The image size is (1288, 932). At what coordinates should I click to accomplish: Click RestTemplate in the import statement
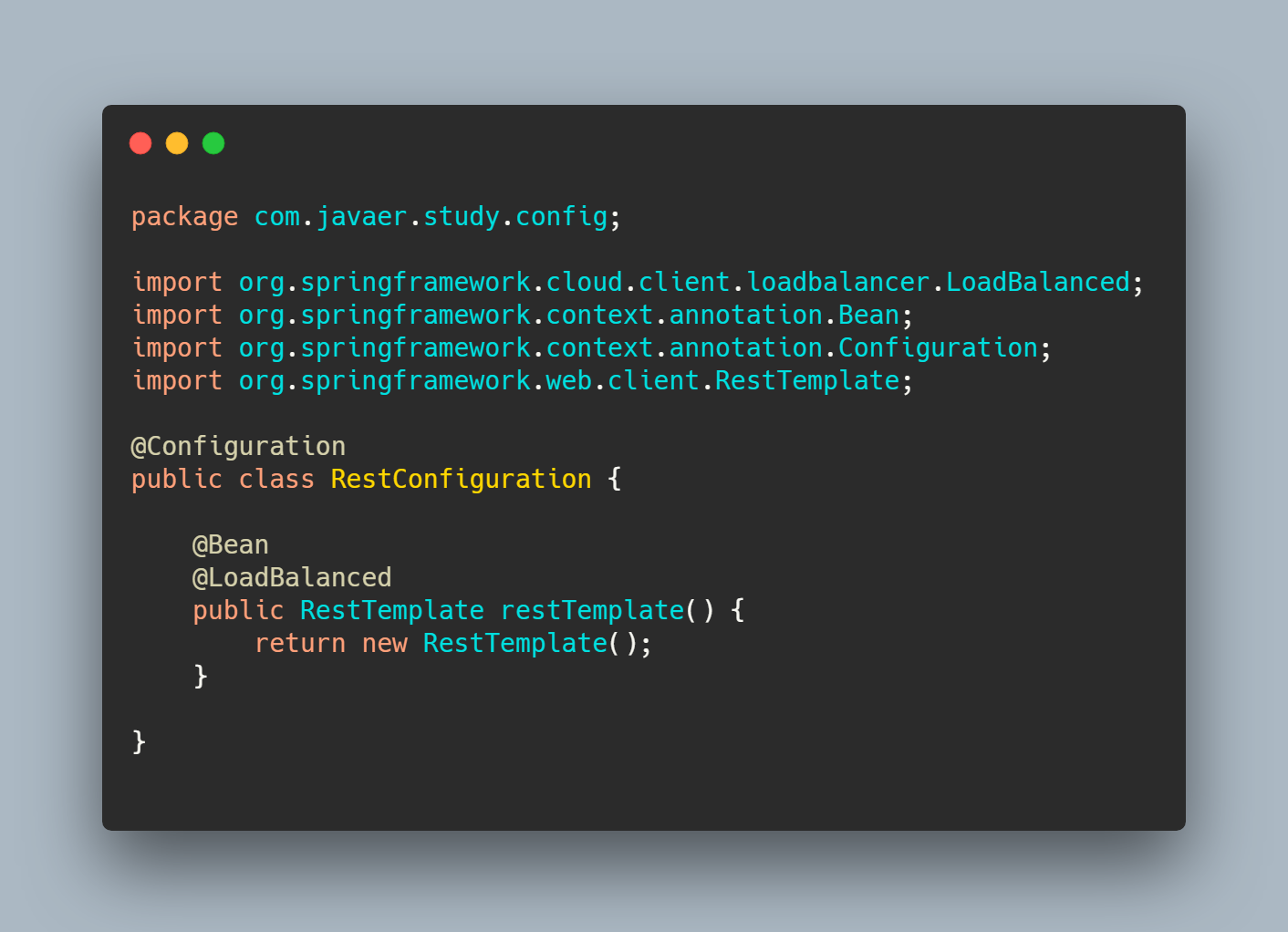pyautogui.click(x=807, y=381)
